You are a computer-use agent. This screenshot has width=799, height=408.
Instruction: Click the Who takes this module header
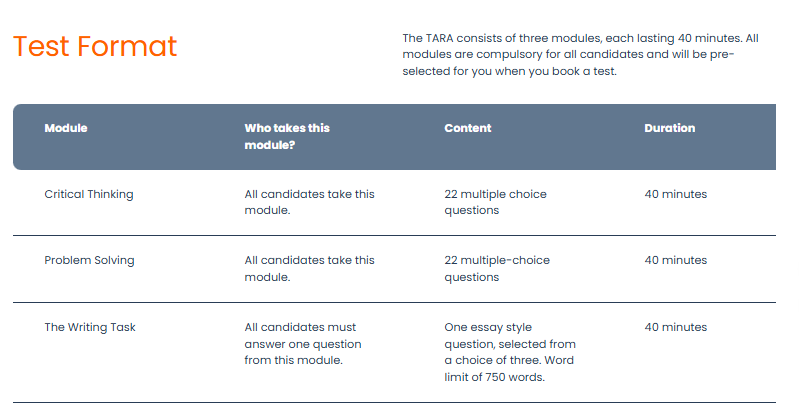tap(286, 136)
